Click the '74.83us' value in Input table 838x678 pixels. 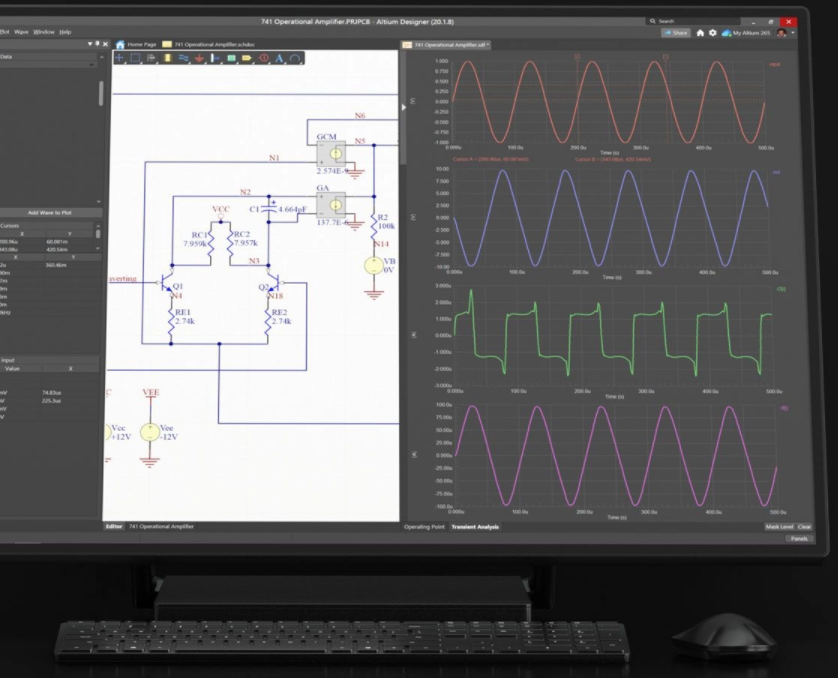pyautogui.click(x=52, y=393)
